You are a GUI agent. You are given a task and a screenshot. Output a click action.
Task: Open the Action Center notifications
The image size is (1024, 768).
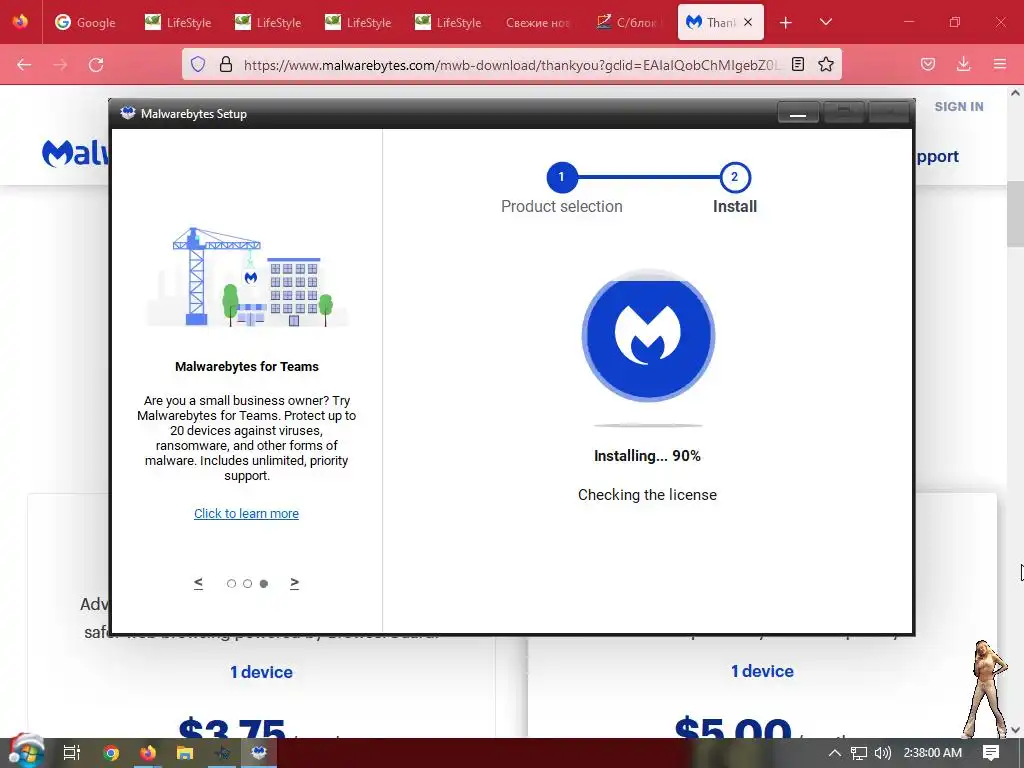(991, 753)
